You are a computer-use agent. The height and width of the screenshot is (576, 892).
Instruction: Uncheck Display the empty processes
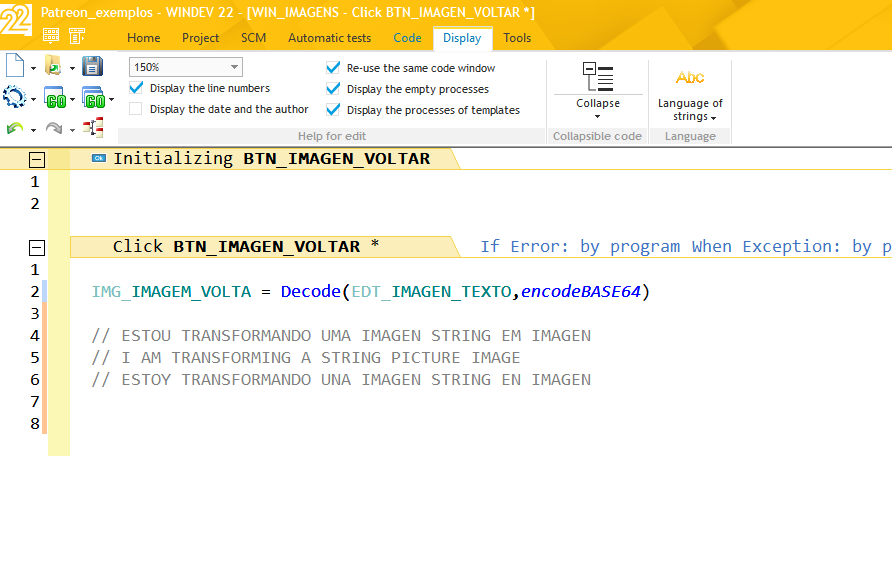(331, 89)
